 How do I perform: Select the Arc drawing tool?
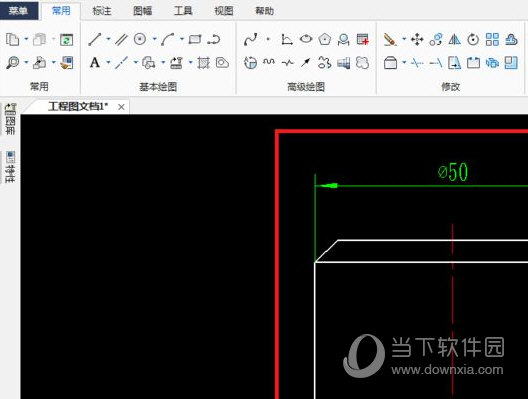[167, 39]
